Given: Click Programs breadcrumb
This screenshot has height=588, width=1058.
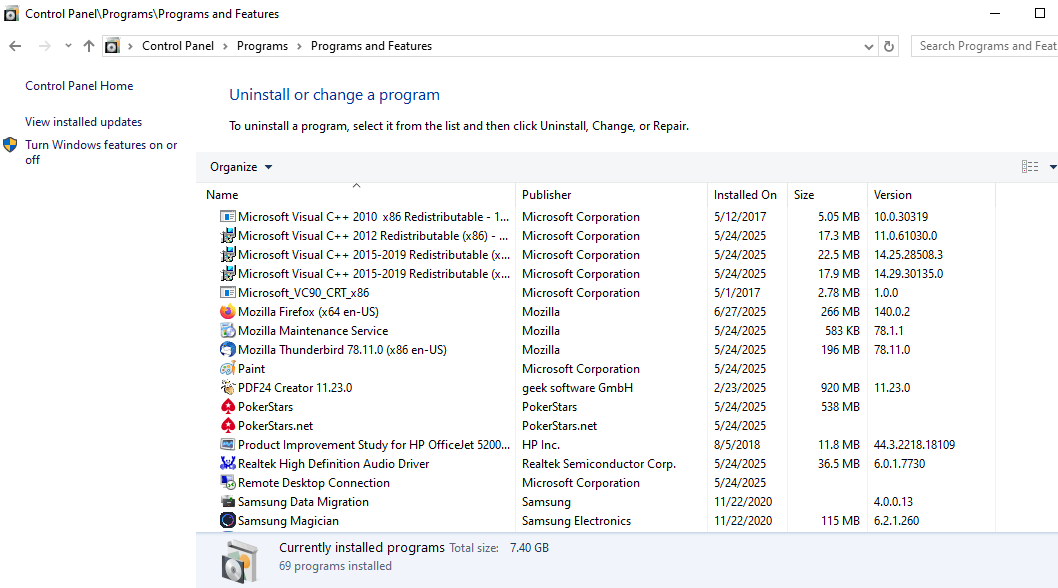Looking at the screenshot, I should tap(262, 46).
